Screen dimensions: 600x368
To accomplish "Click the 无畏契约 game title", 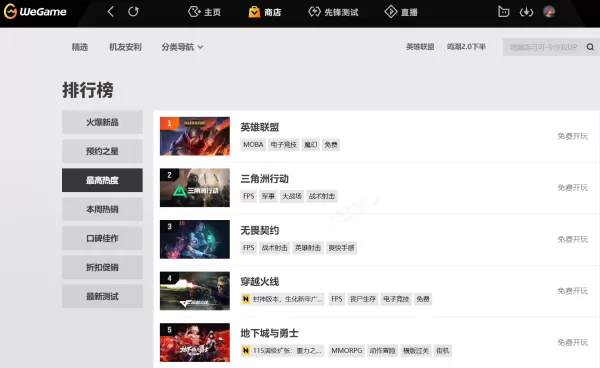I will point(259,230).
